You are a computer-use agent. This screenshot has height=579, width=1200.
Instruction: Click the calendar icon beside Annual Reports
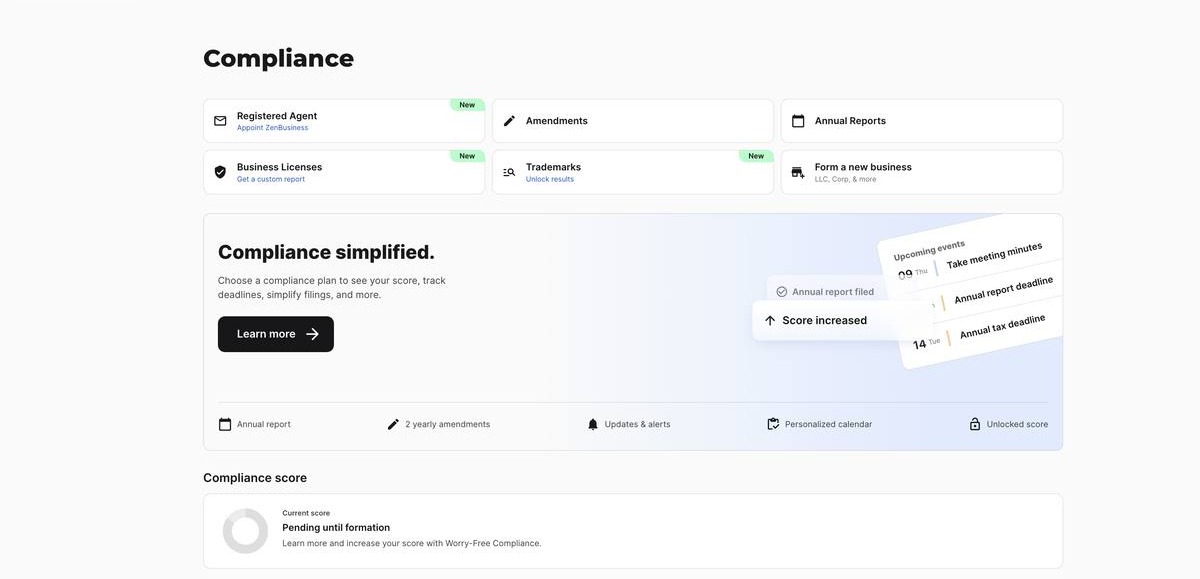[x=798, y=121]
